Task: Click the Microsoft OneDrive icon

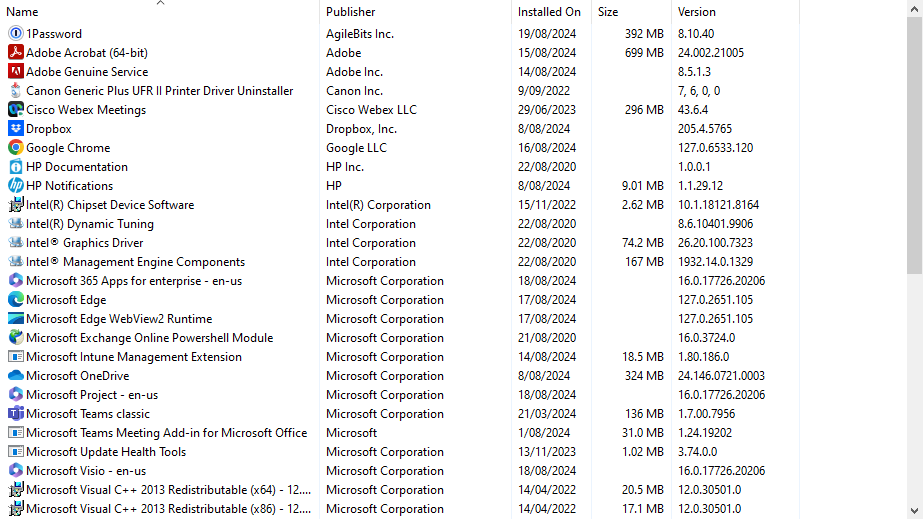Action: [15, 375]
